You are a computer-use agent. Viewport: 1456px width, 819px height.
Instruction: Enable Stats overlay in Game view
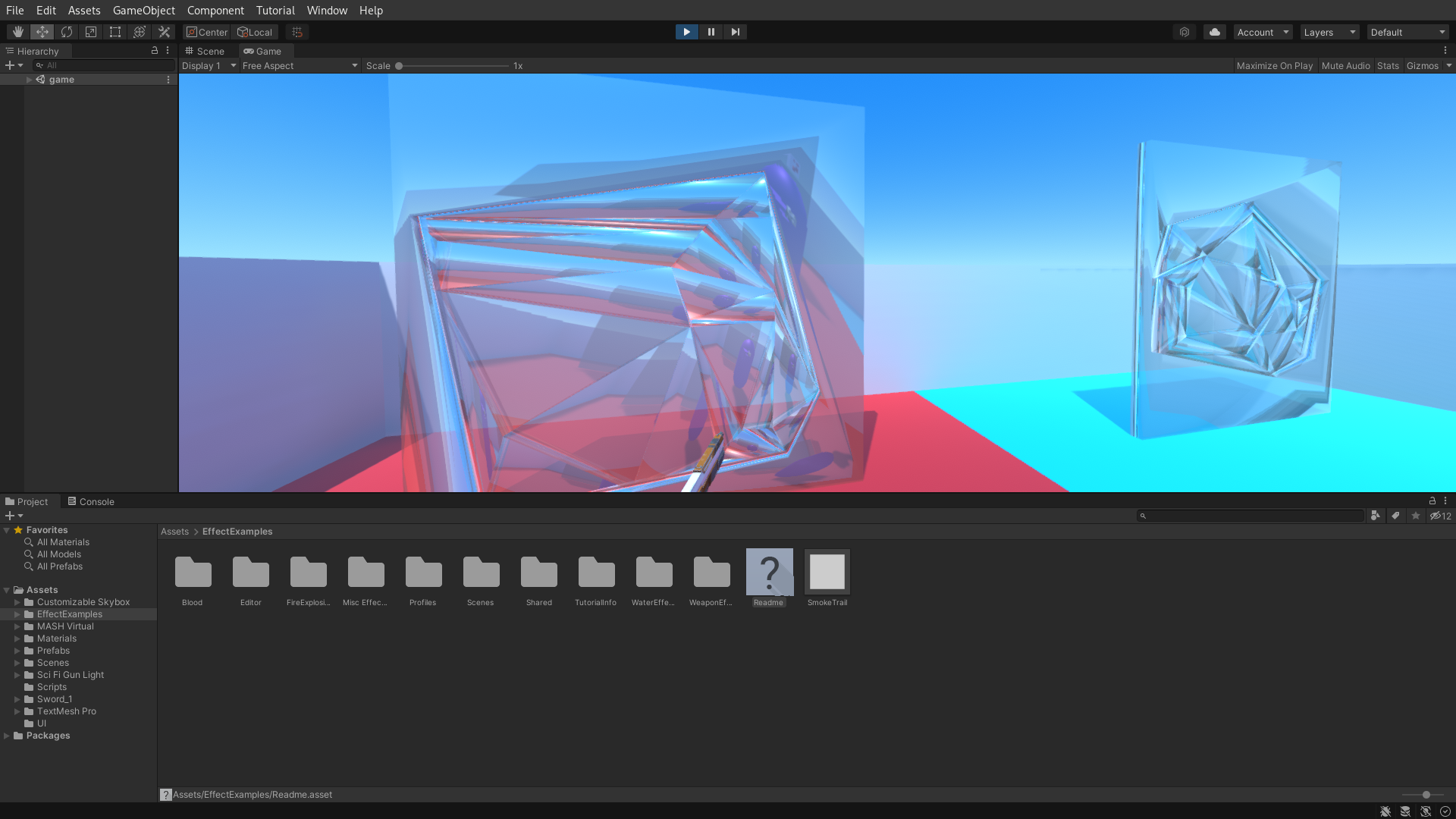click(x=1388, y=66)
